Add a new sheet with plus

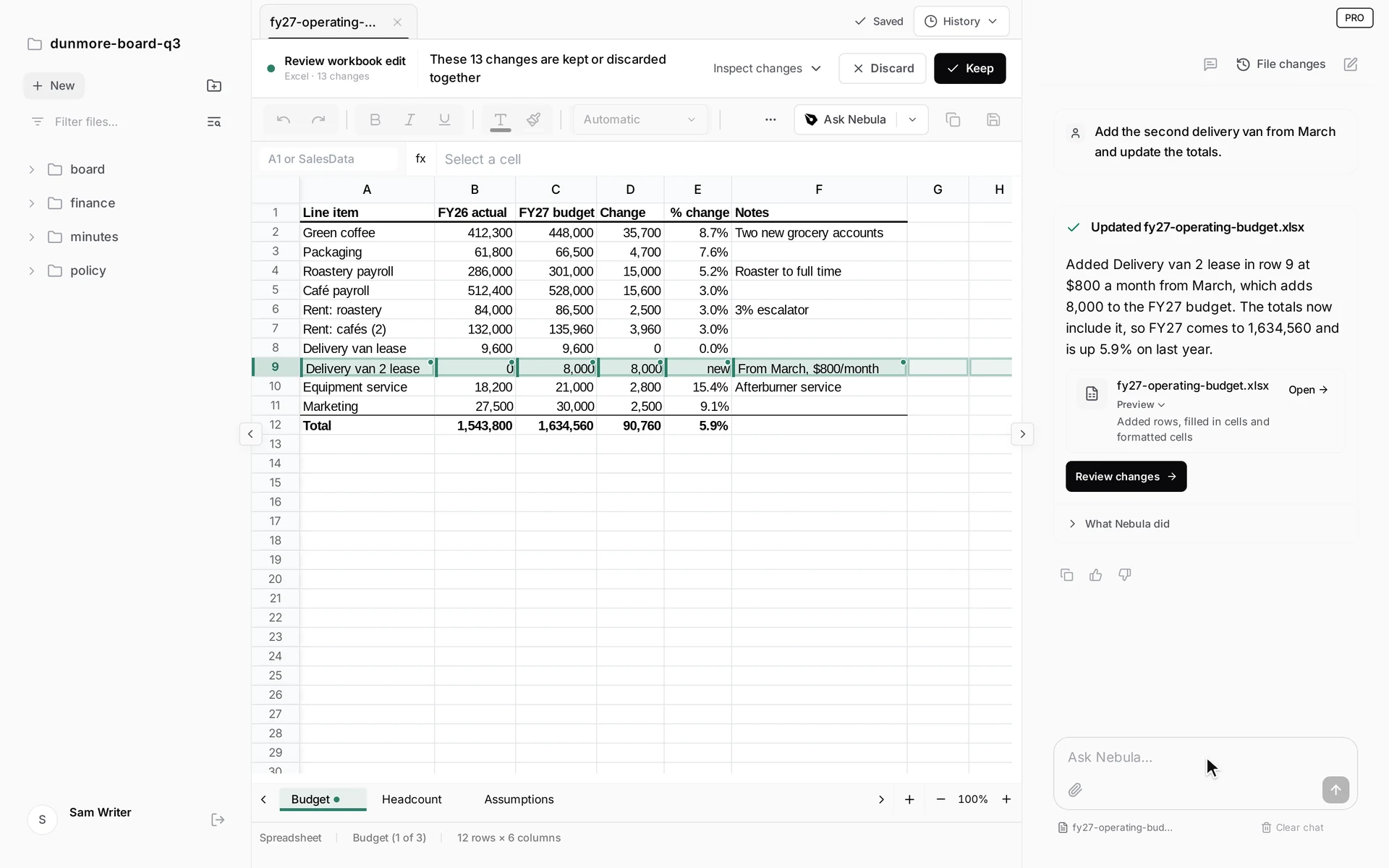tap(909, 799)
